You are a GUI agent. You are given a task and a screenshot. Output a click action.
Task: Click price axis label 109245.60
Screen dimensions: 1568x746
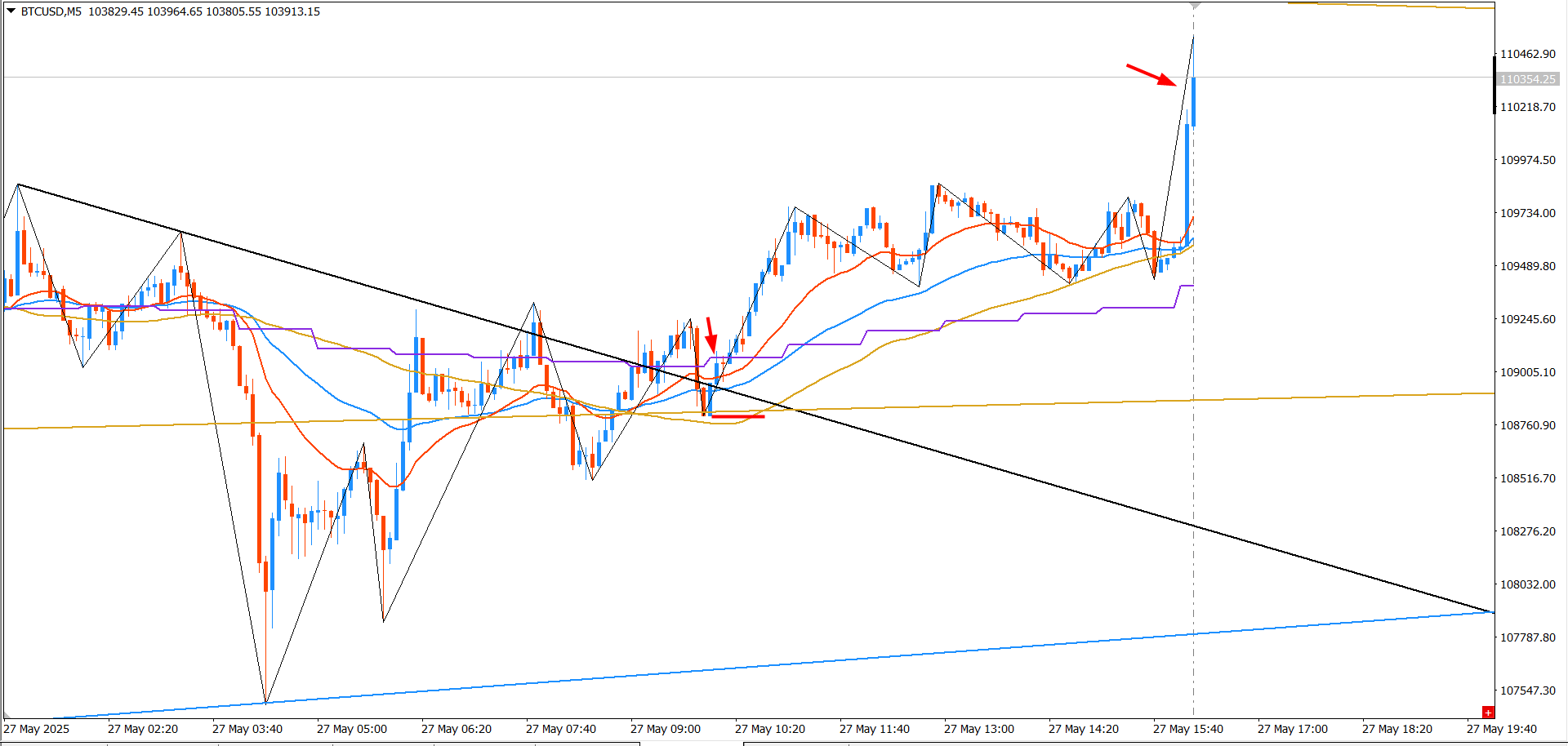pos(1528,319)
